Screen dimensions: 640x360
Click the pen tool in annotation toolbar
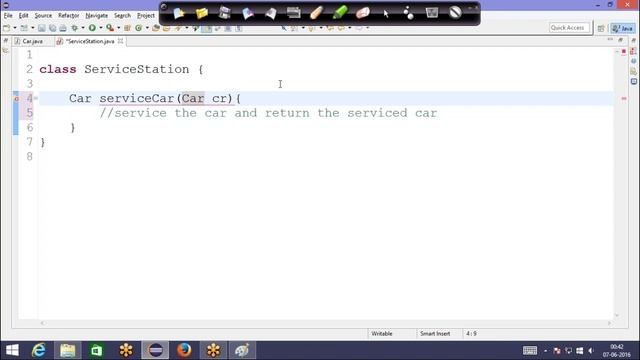[316, 13]
